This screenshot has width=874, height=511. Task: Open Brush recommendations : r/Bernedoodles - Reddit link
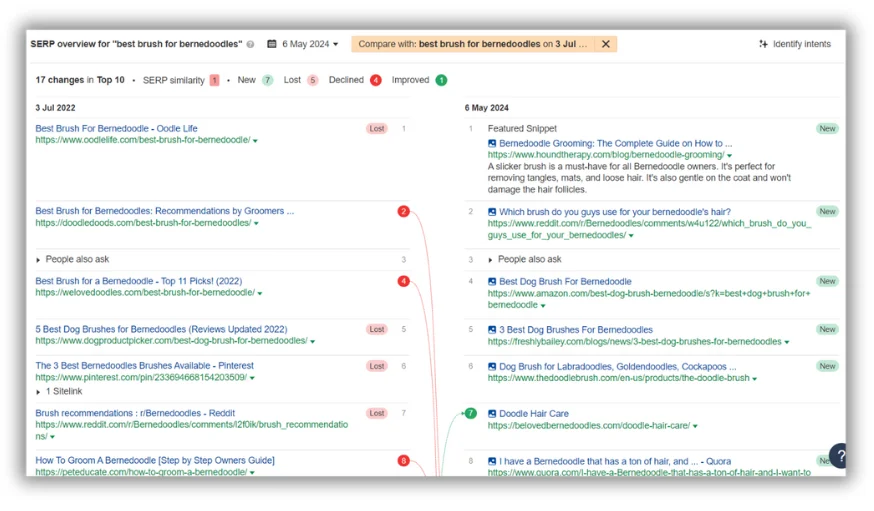[x=135, y=413]
